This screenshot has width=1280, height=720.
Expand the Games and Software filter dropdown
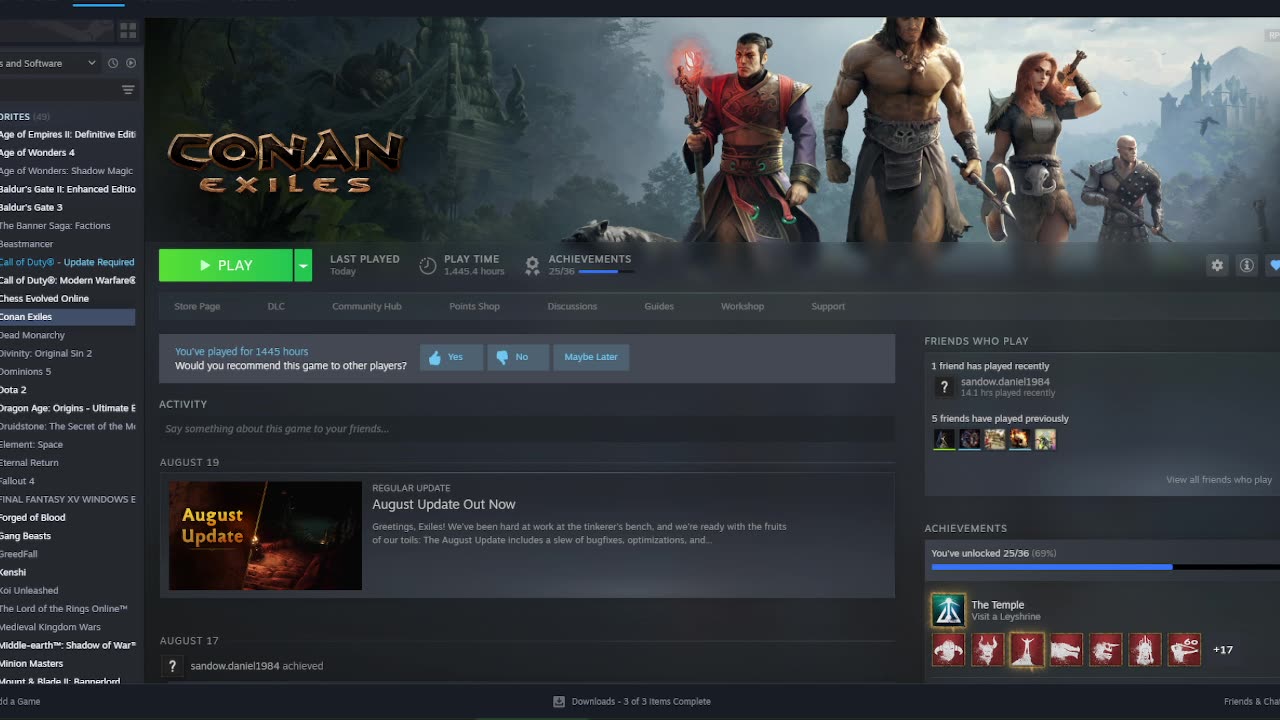(48, 63)
